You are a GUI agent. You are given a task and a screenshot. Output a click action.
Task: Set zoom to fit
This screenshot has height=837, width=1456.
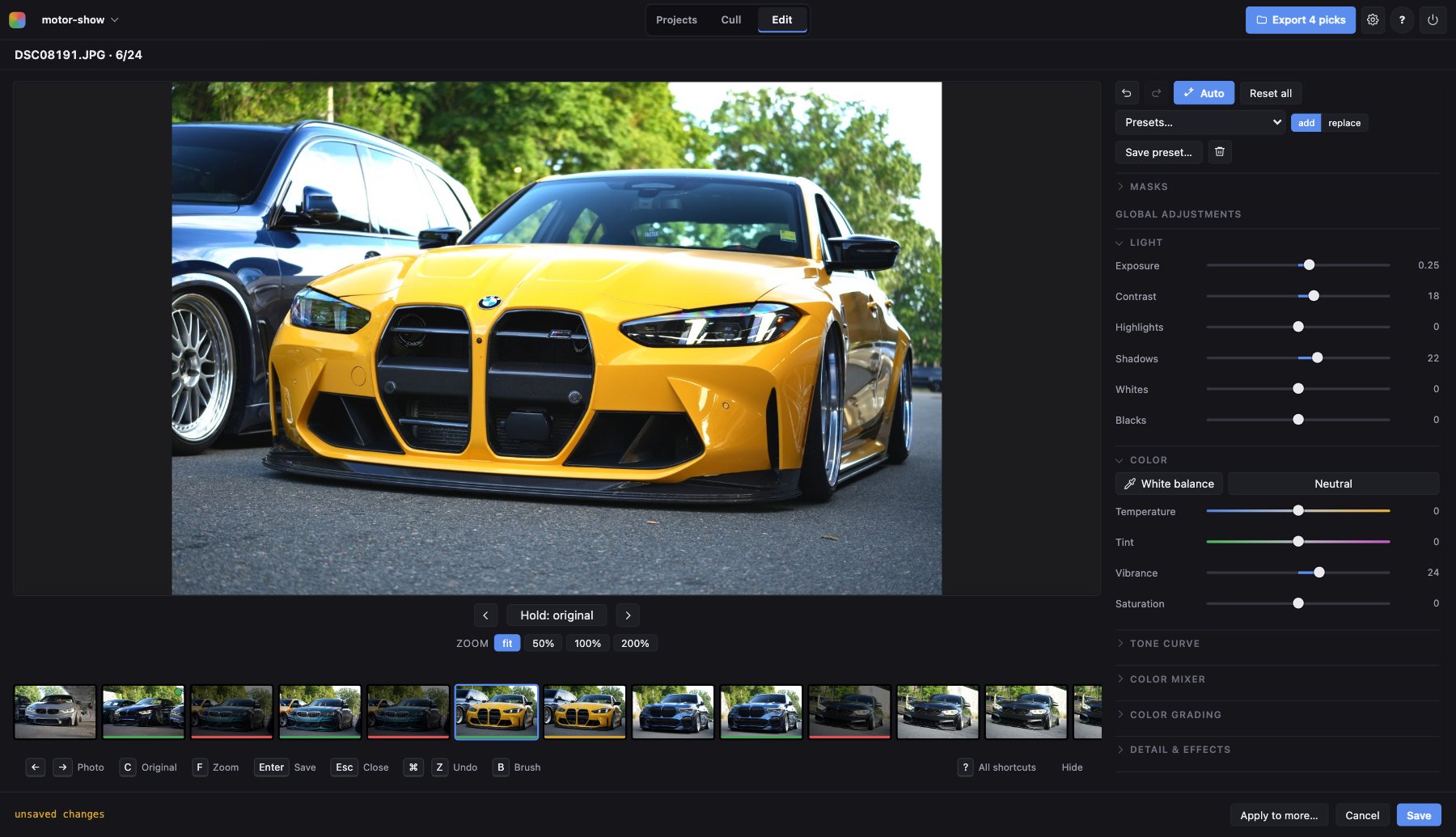pos(507,644)
